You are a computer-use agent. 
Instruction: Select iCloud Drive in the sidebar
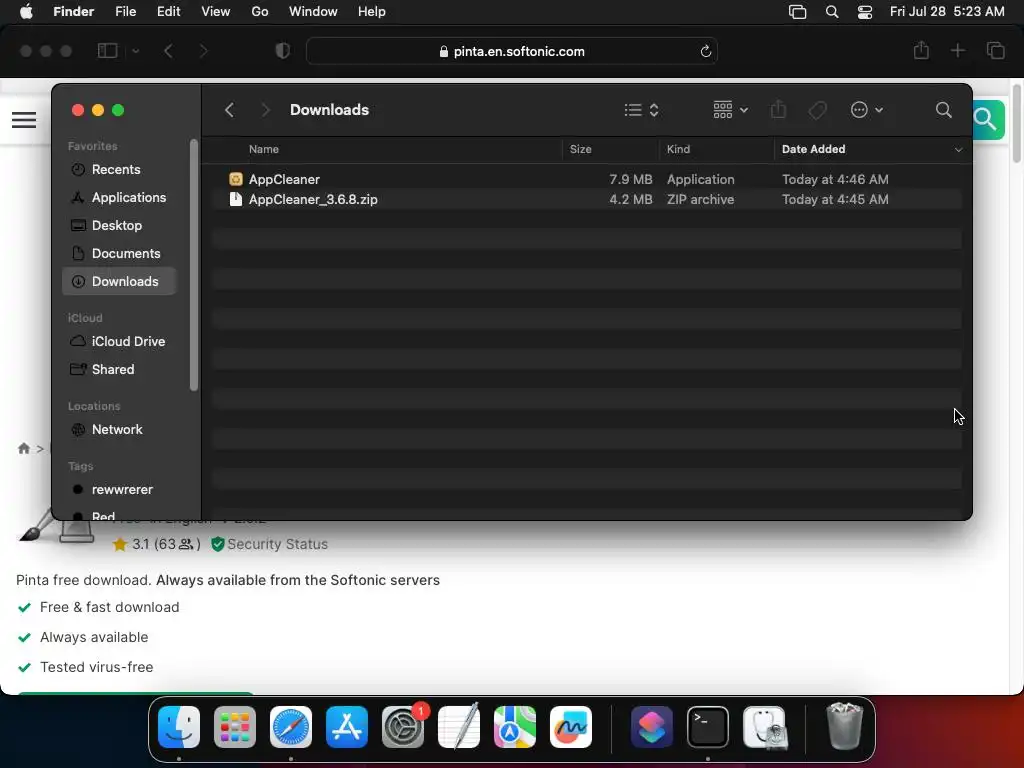coord(119,342)
